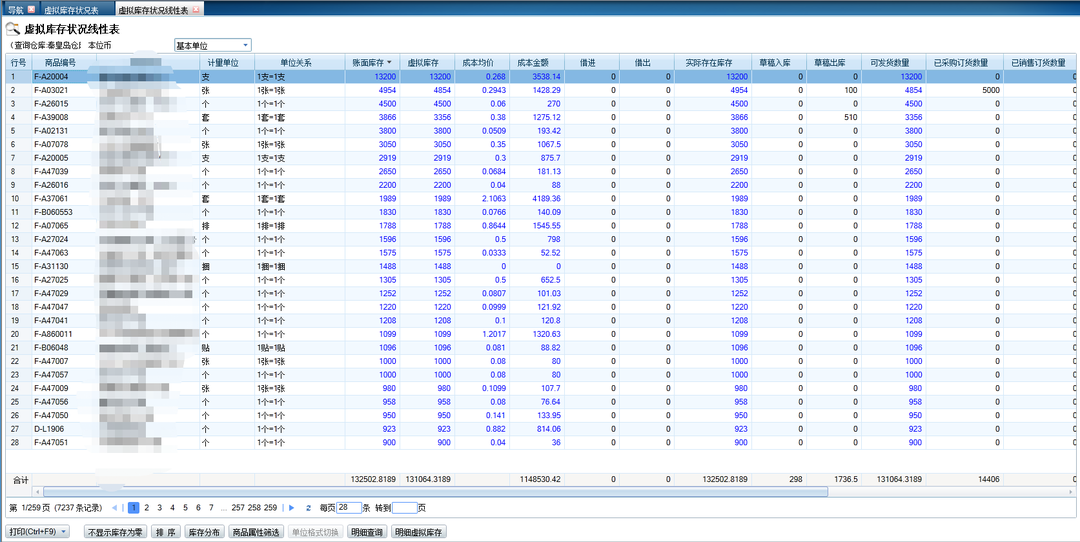
Task: Click the 商品属性筛选 button
Action: [x=256, y=532]
